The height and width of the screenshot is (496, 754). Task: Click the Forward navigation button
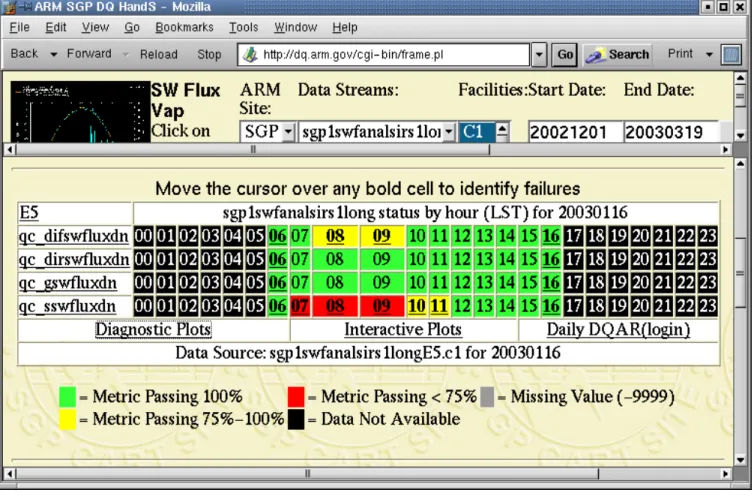pyautogui.click(x=89, y=53)
